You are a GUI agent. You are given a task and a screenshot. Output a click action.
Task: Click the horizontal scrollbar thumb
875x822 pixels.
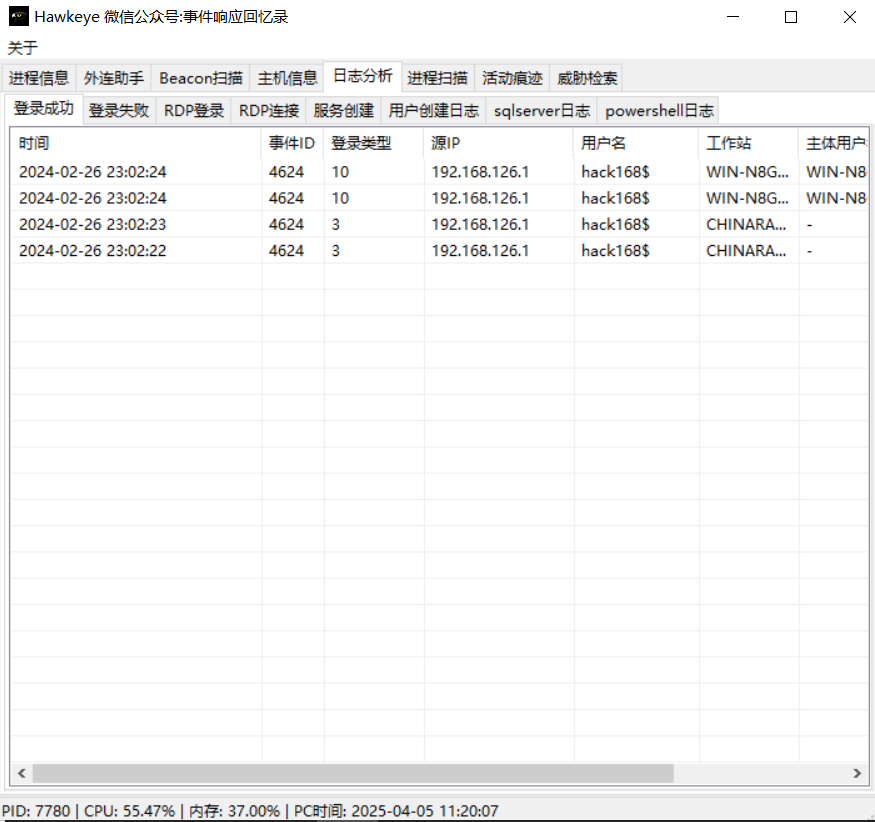click(353, 773)
